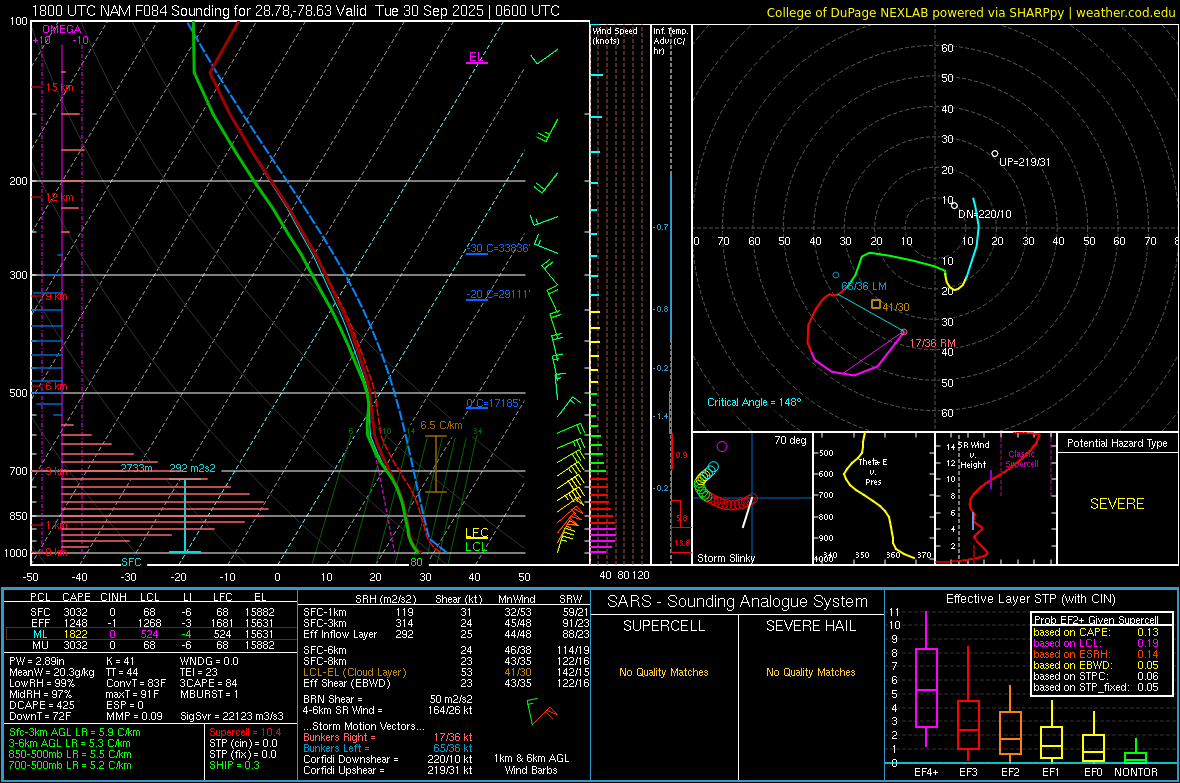Click the 2733m effective inflow label
This screenshot has height=783, width=1180.
click(x=137, y=468)
